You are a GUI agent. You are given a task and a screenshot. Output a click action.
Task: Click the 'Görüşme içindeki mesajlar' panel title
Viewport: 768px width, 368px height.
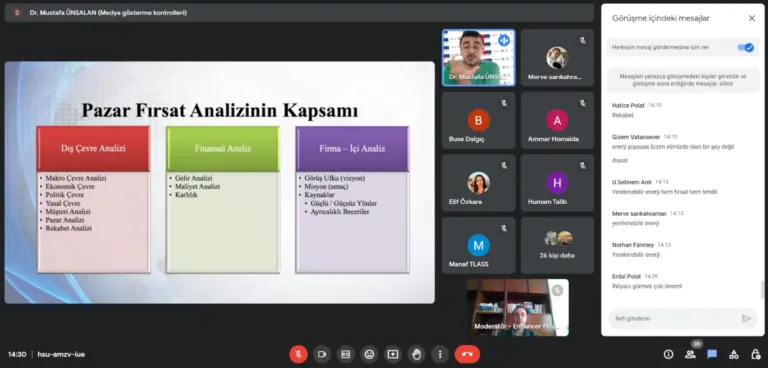(x=661, y=18)
